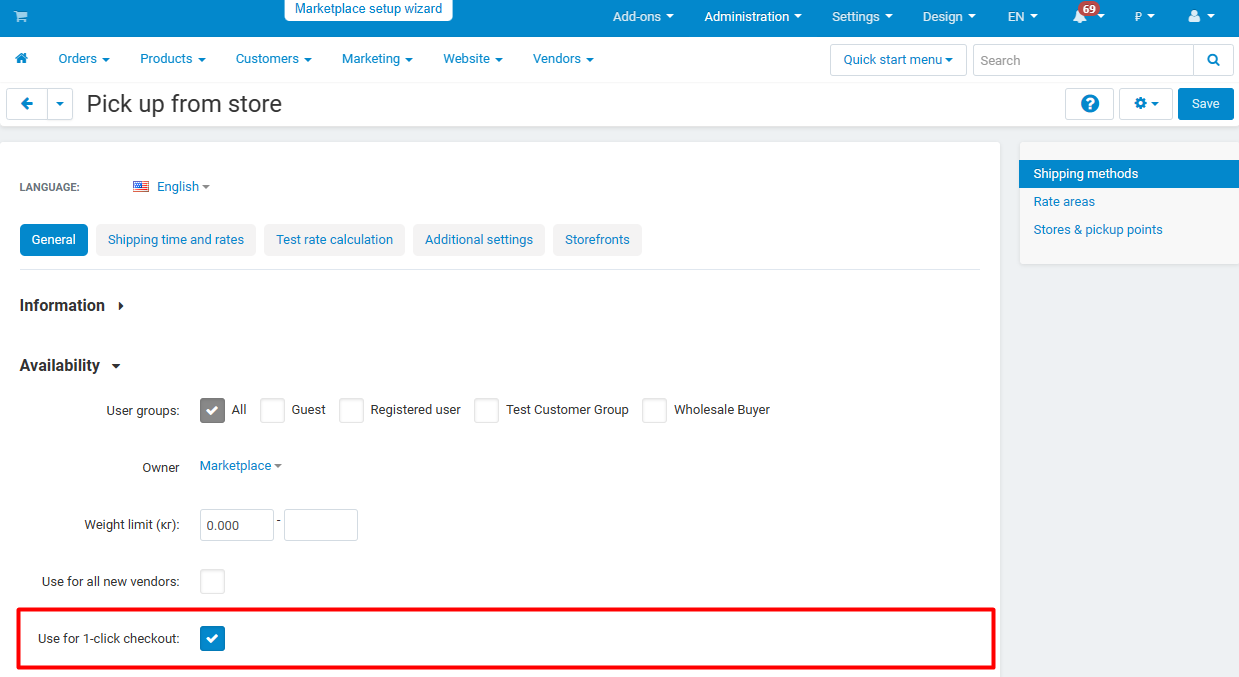Go to the home dashboard icon
The image size is (1239, 677).
(21, 59)
